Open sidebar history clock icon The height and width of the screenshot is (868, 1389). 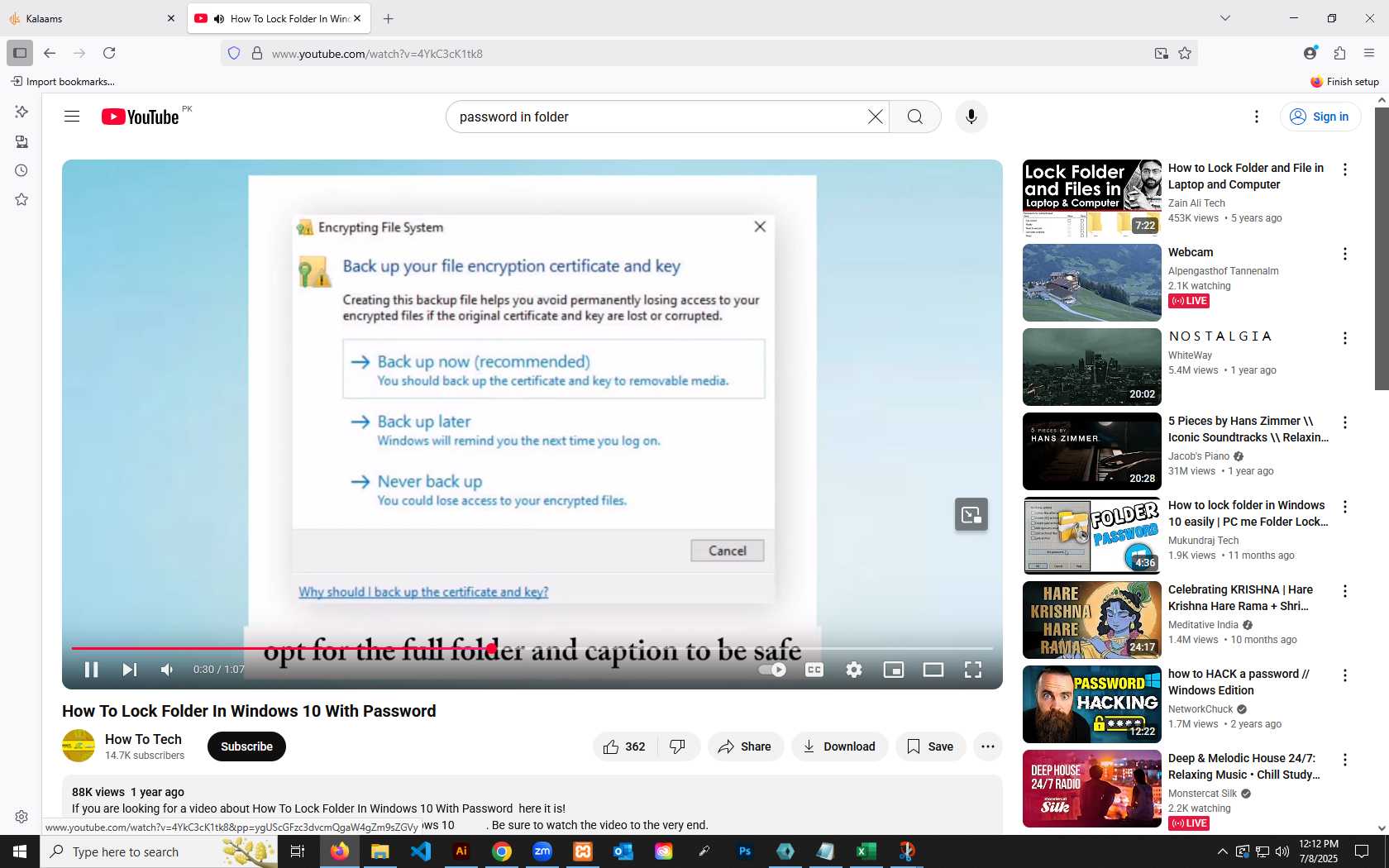point(21,170)
